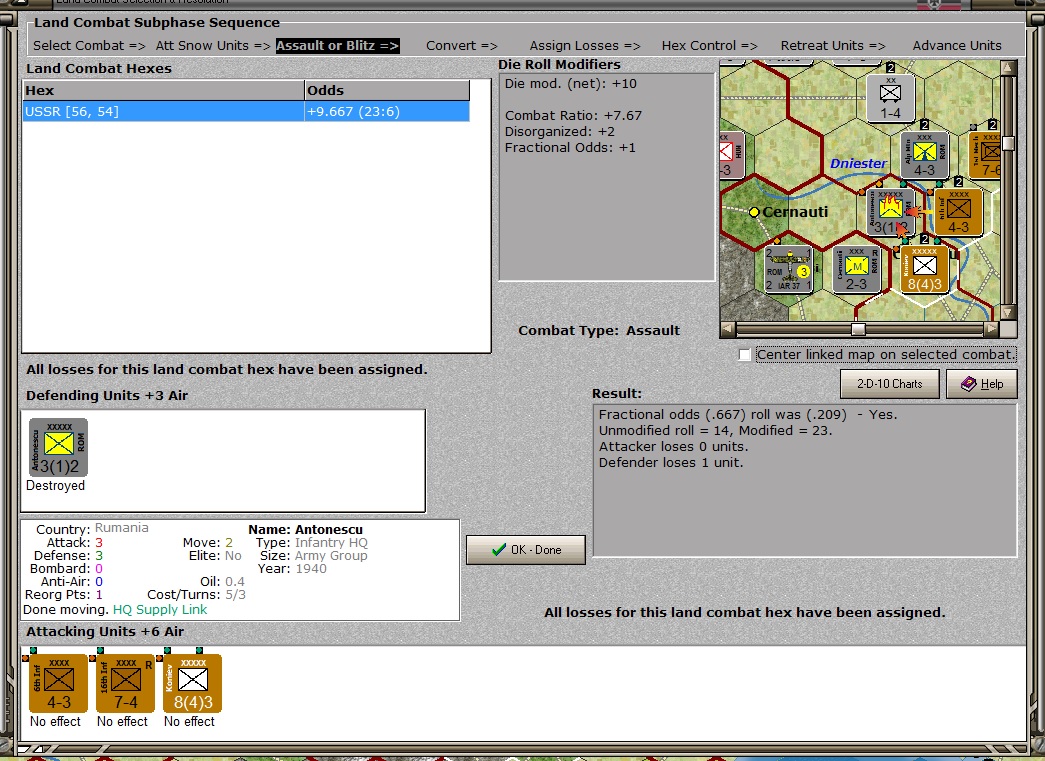
Task: Click the Att Snow Units subphase step
Action: point(213,45)
